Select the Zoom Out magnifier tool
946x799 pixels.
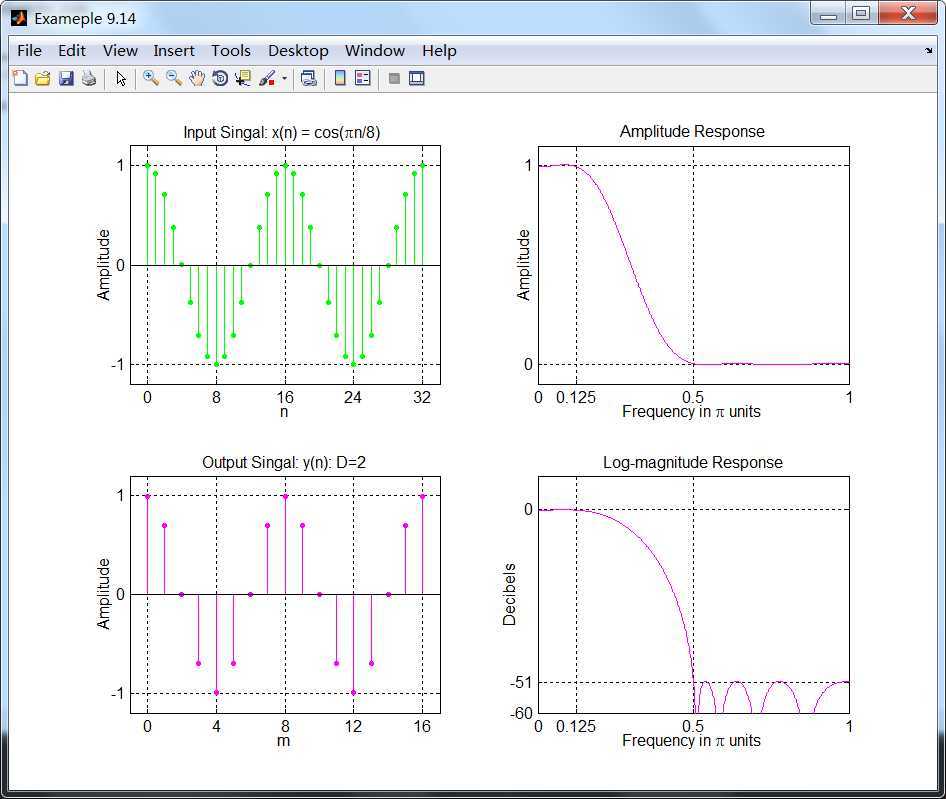tap(174, 78)
